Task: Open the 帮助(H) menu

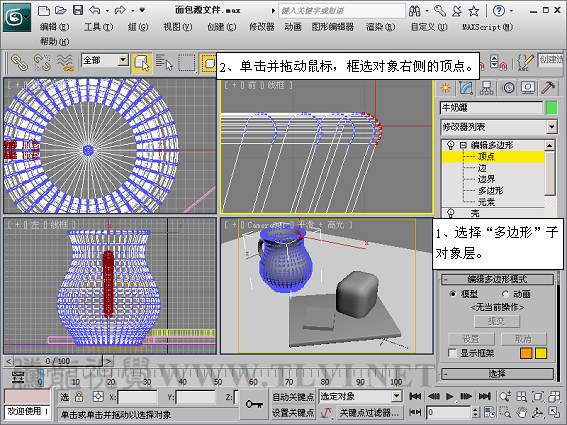Action: (x=55, y=42)
